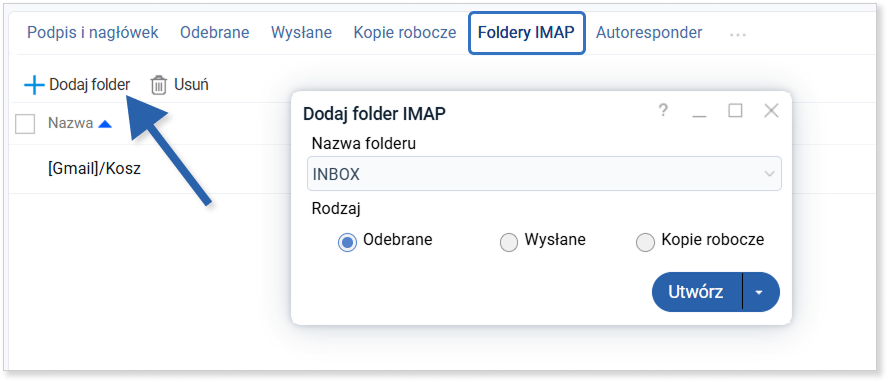Screen dimensions: 888x382
Task: Toggle the Nazwa sort arrow
Action: pos(105,124)
